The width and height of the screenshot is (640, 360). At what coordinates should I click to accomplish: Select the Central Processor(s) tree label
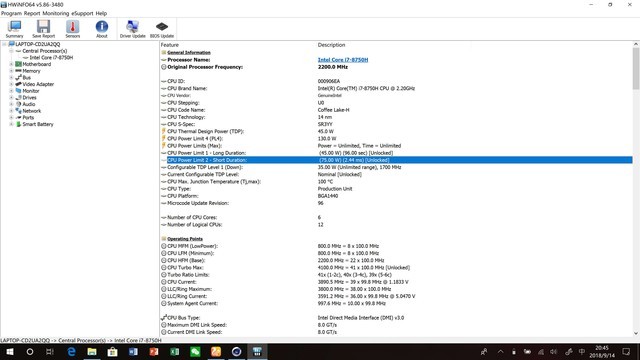(x=44, y=51)
